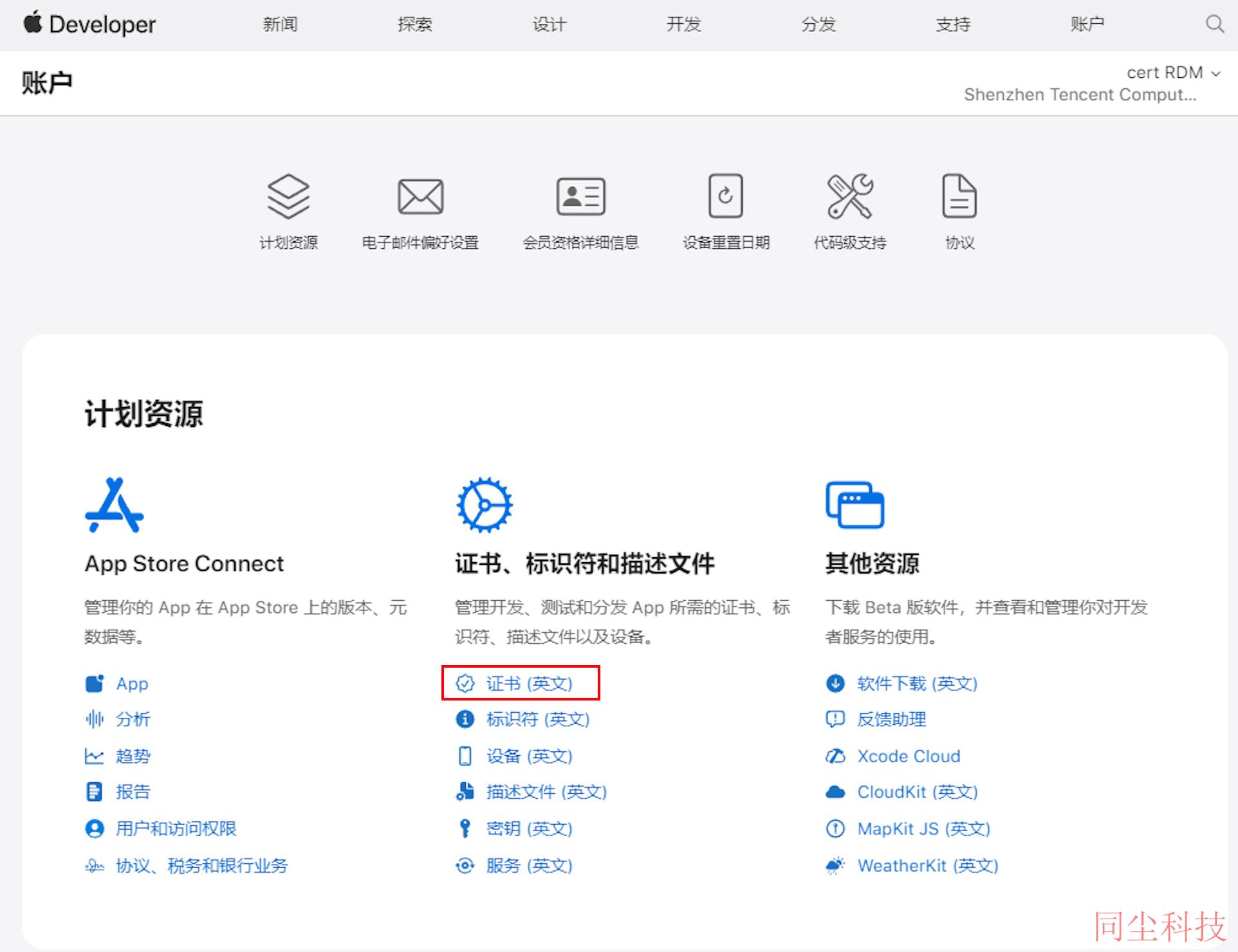Open the 用户和访问权限 link

click(x=176, y=828)
